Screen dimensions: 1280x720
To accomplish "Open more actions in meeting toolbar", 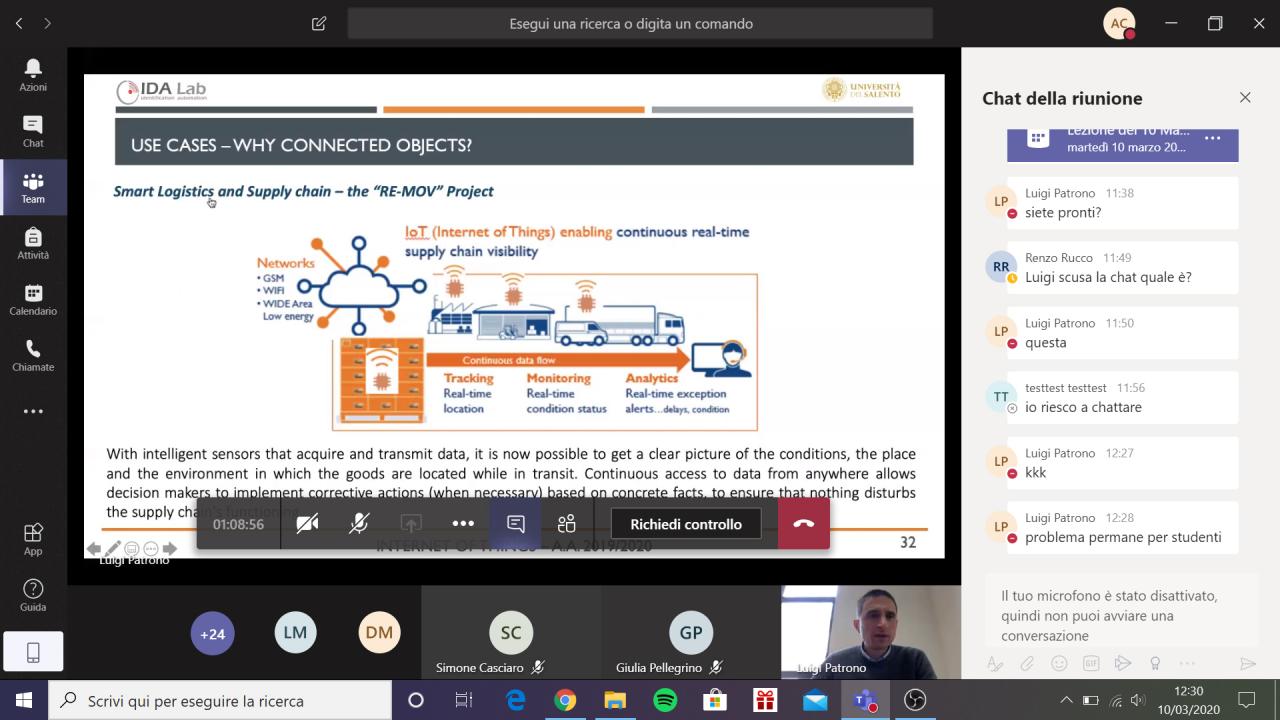I will click(x=463, y=524).
